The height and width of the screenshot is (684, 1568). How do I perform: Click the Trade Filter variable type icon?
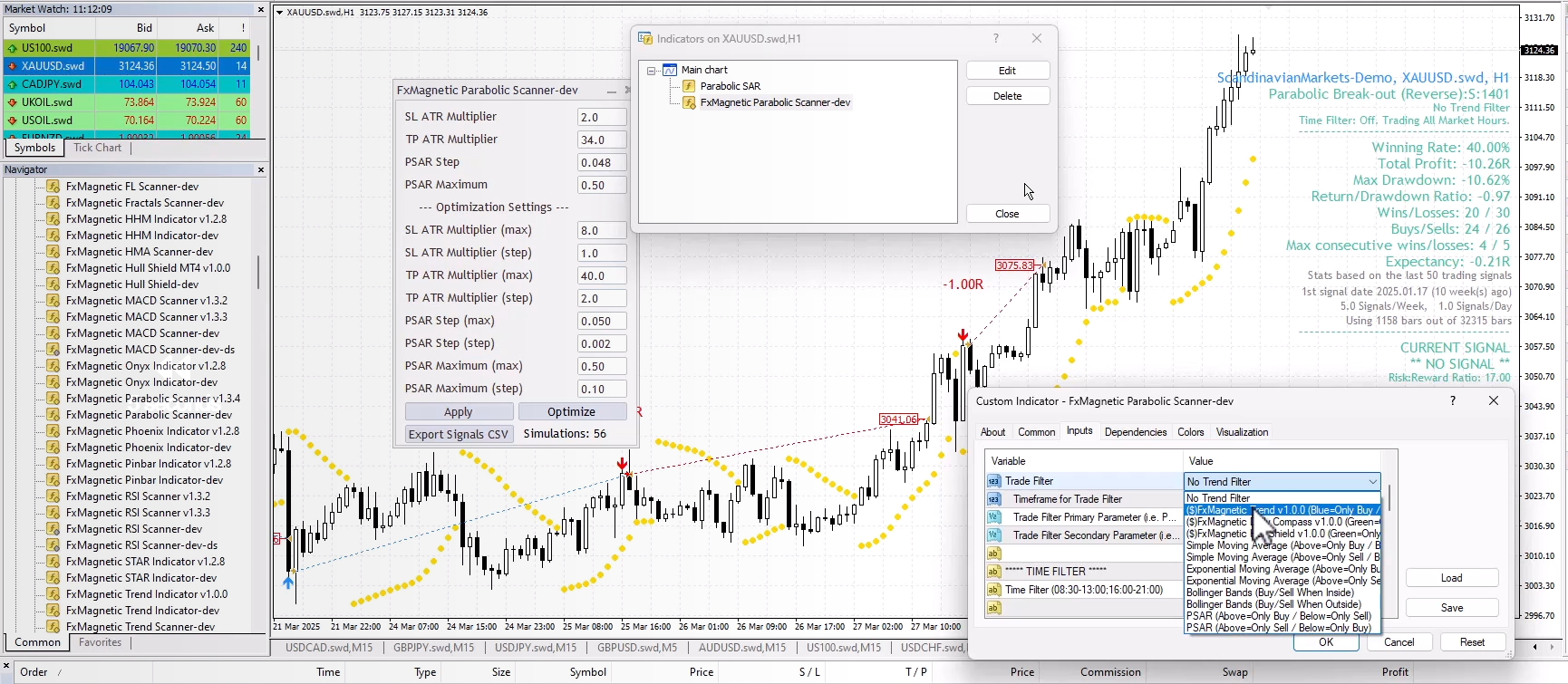[x=994, y=481]
